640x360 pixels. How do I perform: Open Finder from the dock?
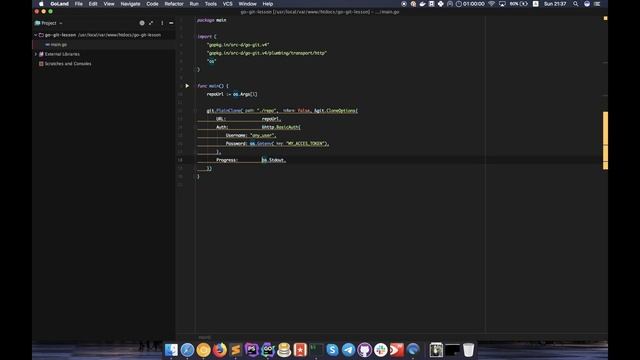[x=171, y=350]
